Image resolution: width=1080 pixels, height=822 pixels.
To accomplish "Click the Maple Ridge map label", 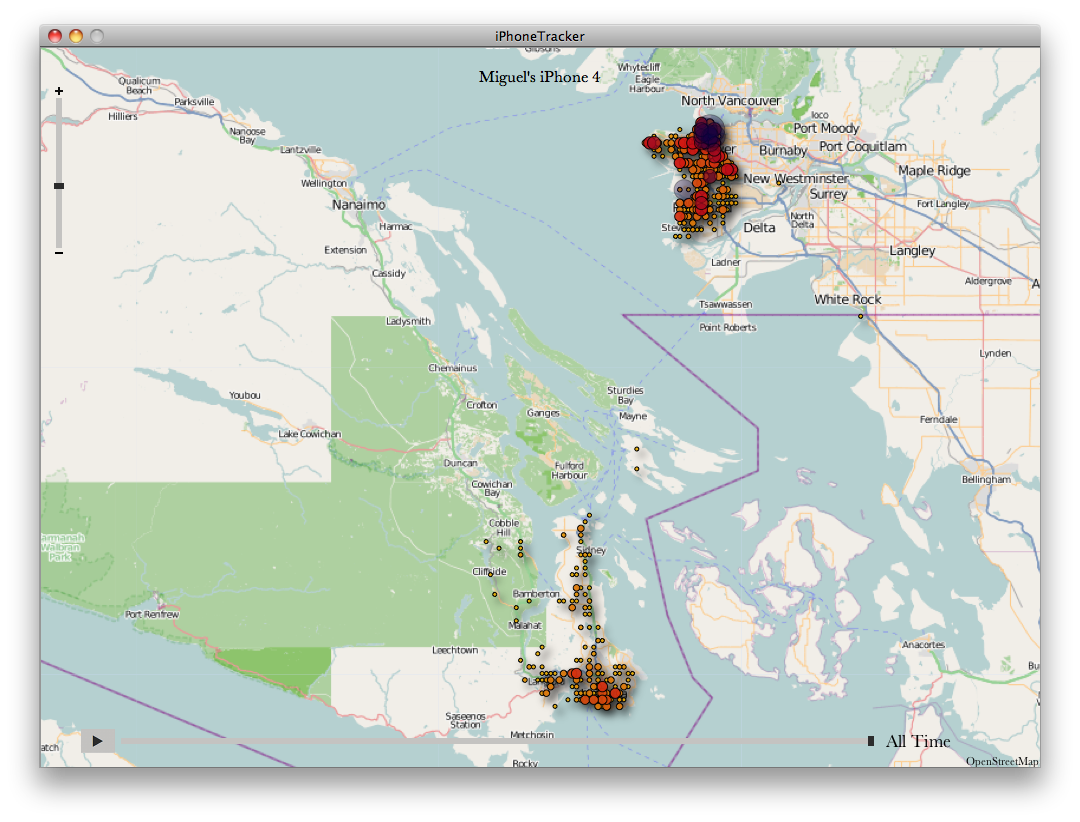I will pos(934,171).
